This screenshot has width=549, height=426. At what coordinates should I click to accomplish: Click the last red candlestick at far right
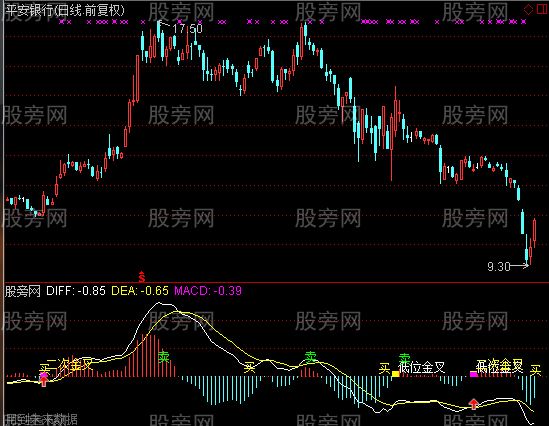point(534,233)
